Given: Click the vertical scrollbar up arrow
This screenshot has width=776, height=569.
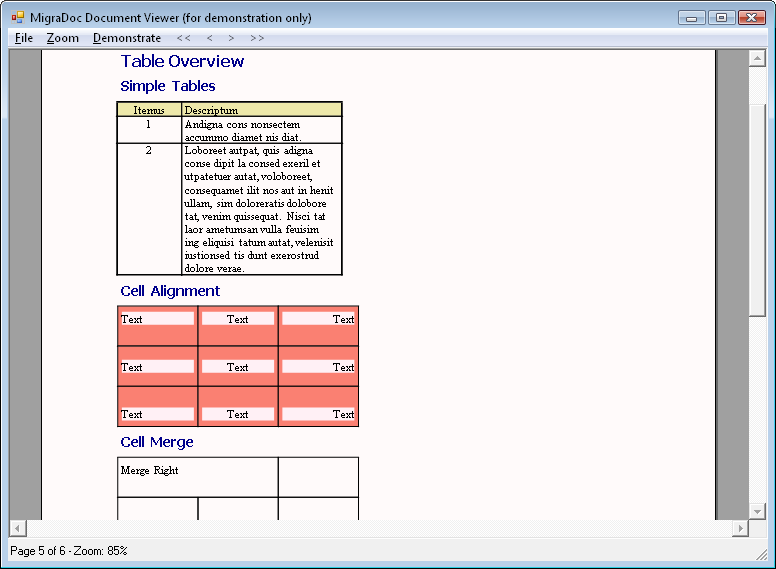Looking at the screenshot, I should (757, 58).
